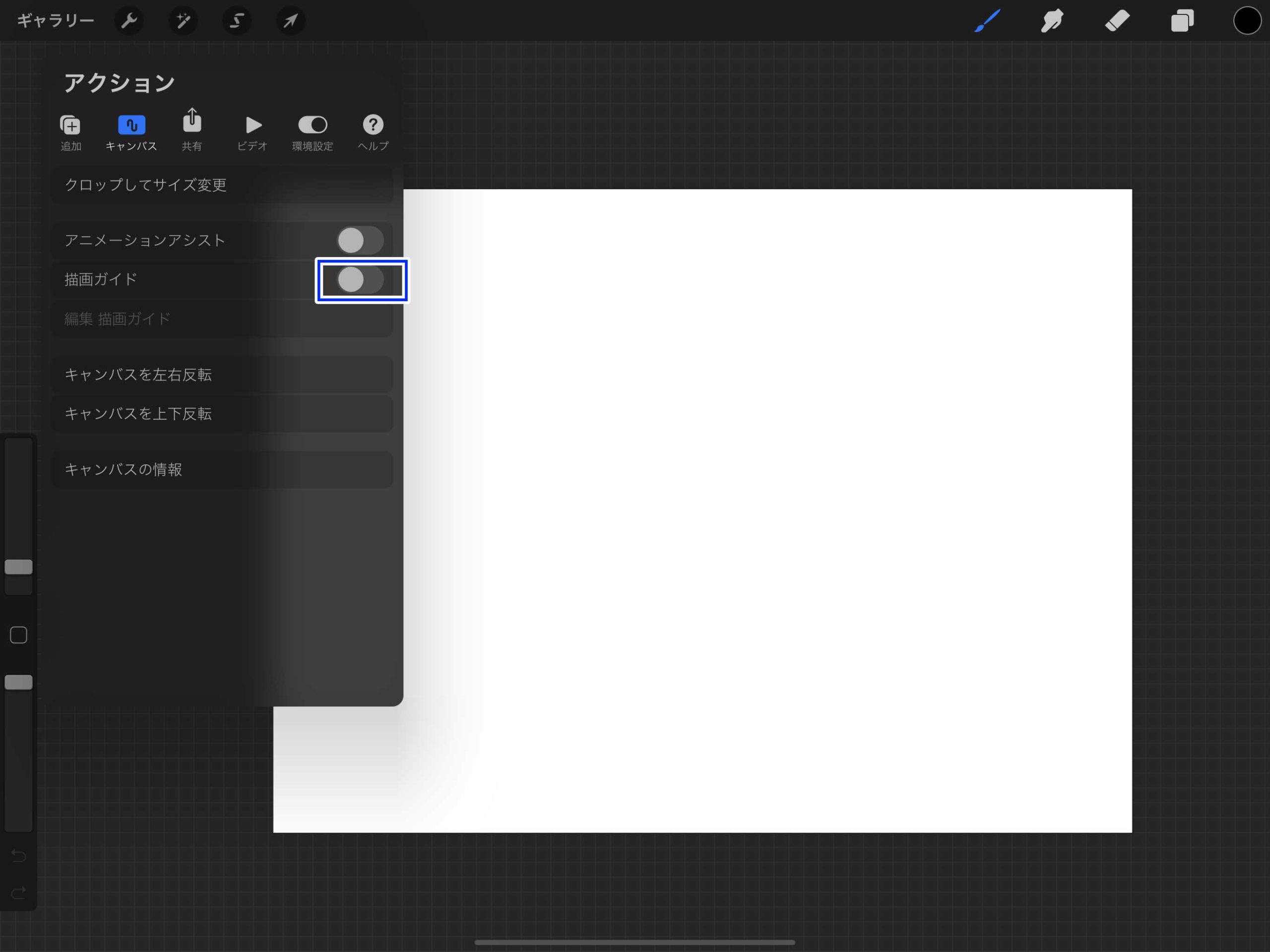The height and width of the screenshot is (952, 1270).
Task: Tap the square modify button on sidebar
Action: [18, 635]
